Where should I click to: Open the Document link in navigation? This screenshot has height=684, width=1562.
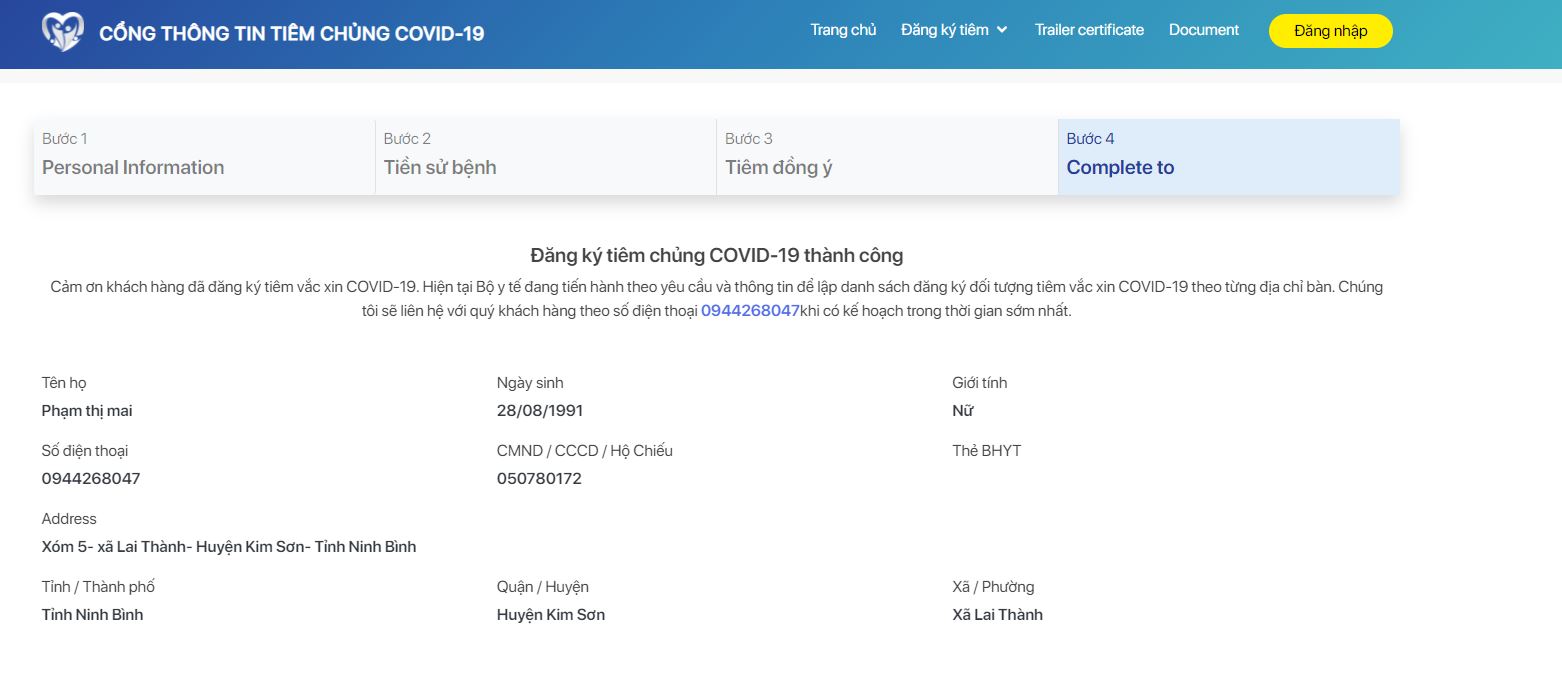1203,30
